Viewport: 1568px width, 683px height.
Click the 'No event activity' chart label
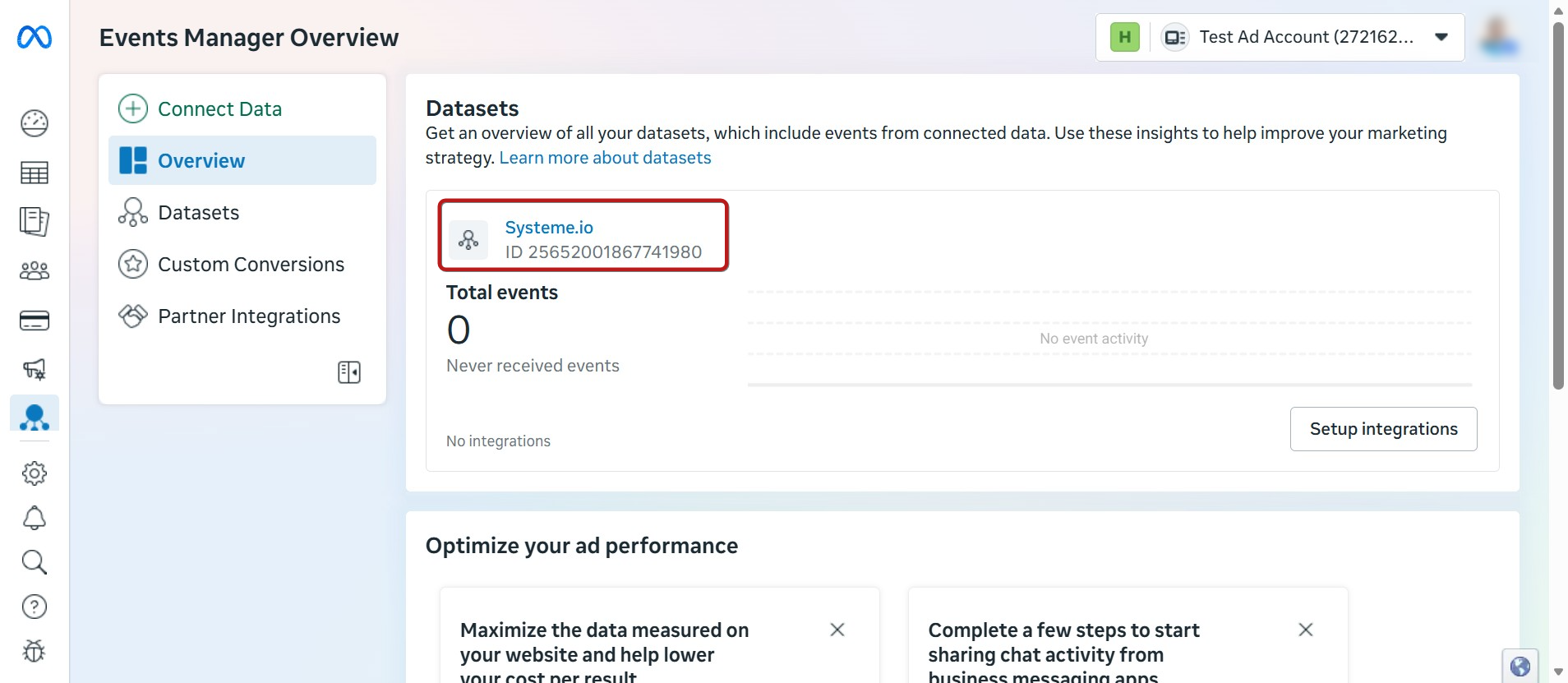coord(1094,339)
